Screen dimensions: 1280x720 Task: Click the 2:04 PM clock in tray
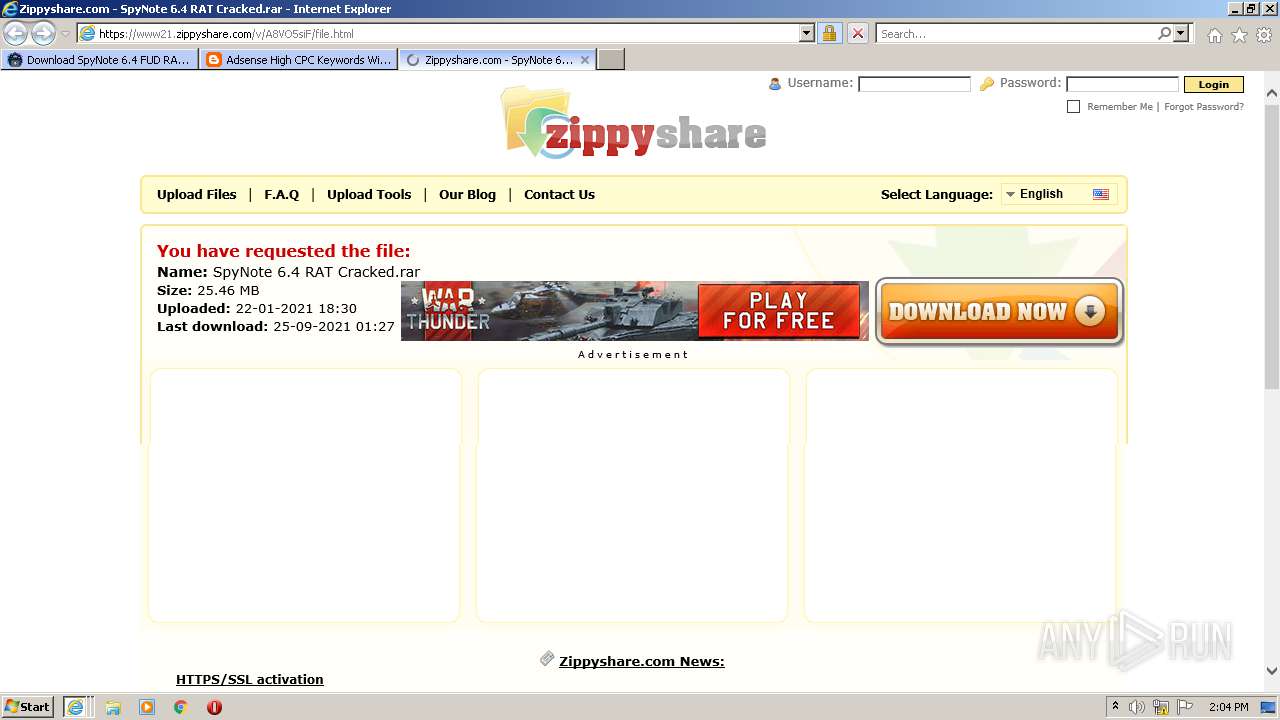1228,707
